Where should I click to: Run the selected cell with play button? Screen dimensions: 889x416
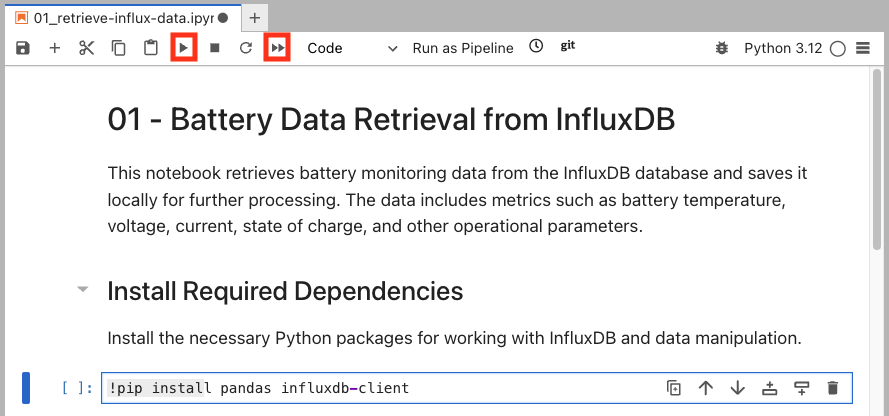(x=182, y=48)
